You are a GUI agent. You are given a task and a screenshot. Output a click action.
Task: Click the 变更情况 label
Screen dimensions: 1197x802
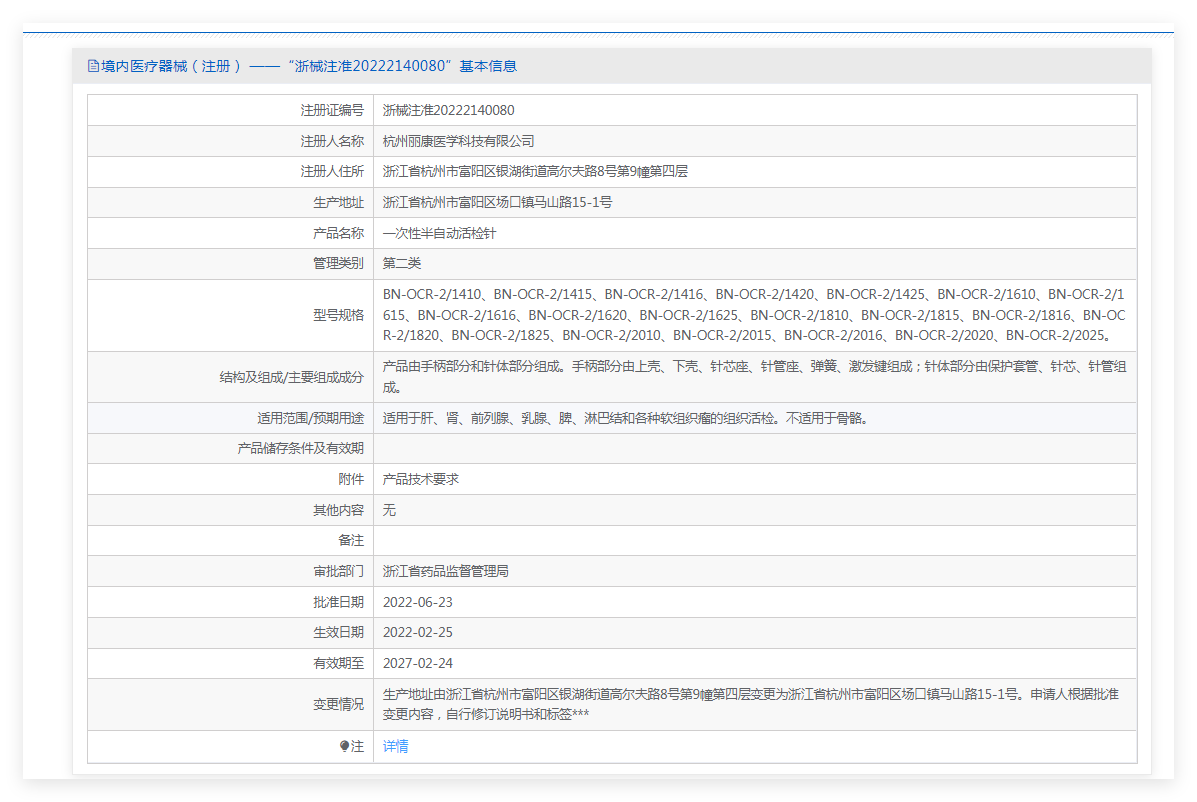click(338, 704)
